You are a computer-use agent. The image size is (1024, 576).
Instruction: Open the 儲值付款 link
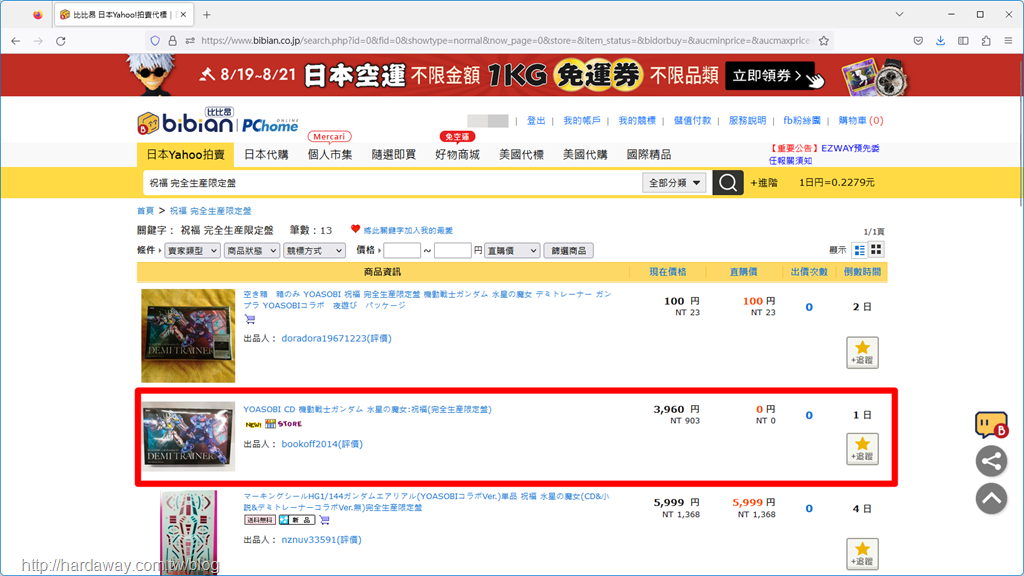[692, 121]
